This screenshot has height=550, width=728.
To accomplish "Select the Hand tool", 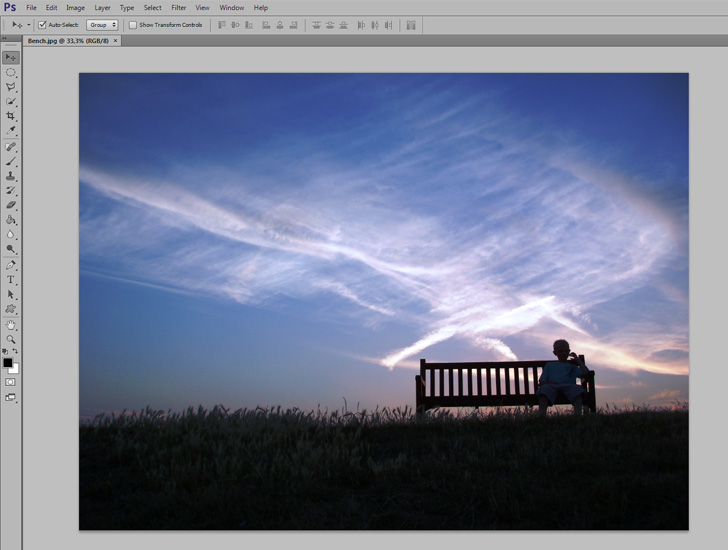I will pos(11,325).
